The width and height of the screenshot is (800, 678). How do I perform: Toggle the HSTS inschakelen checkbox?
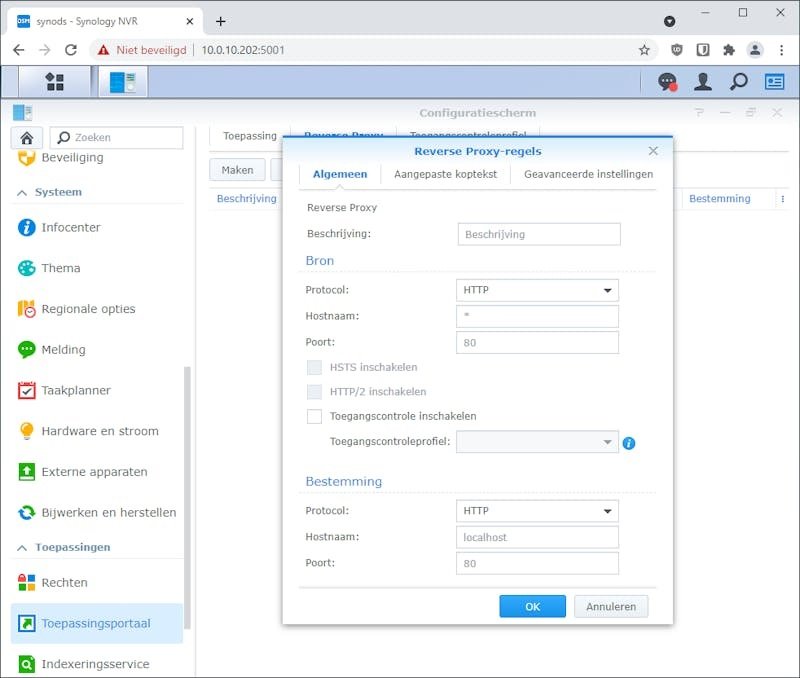pos(314,367)
